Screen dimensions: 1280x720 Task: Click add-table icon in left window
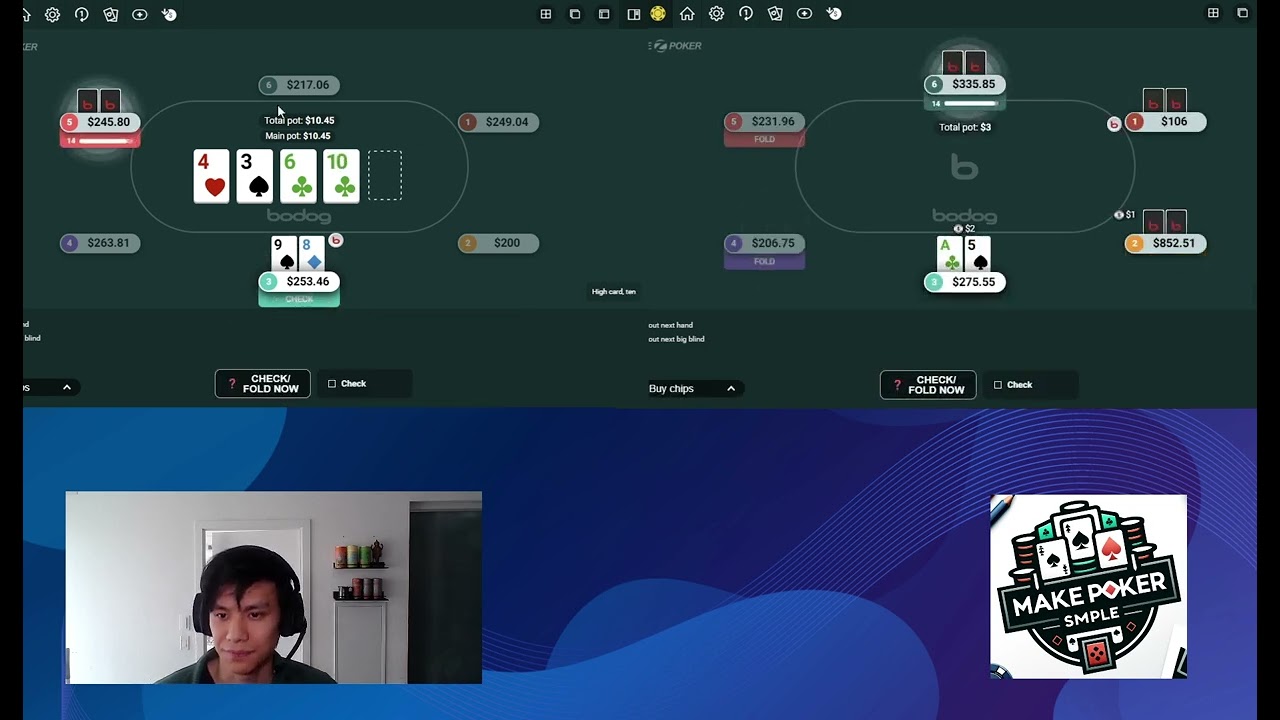[x=140, y=14]
